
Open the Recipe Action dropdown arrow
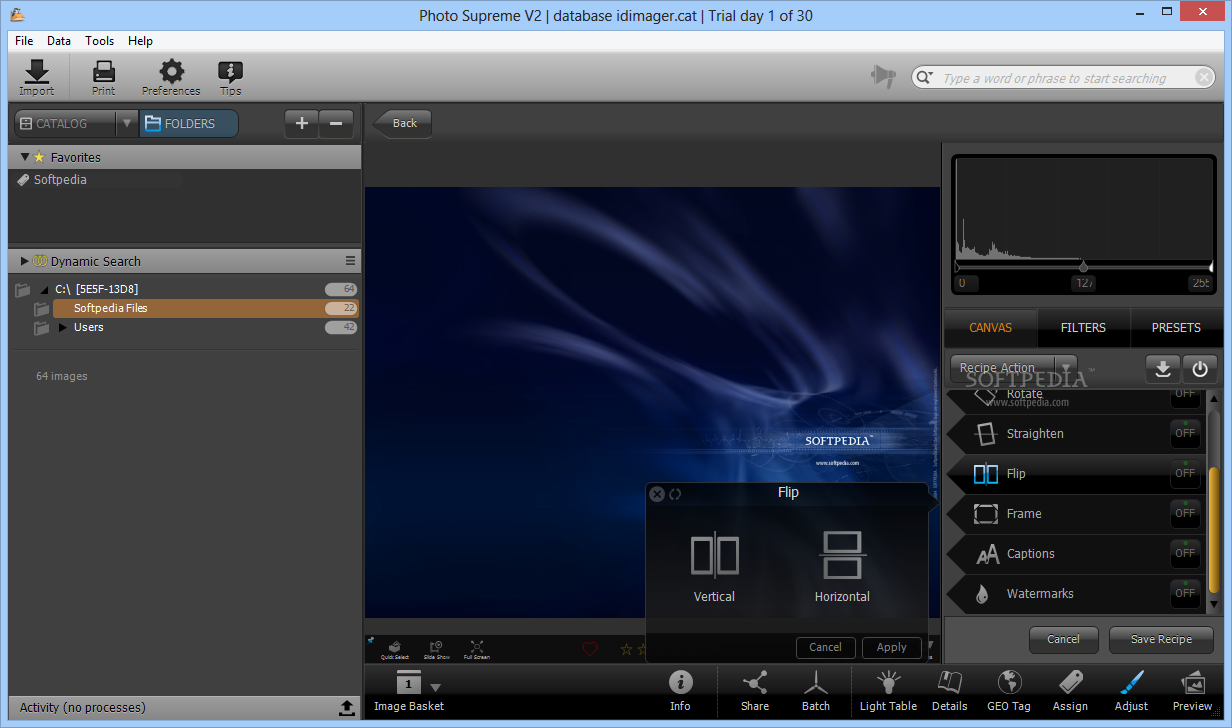tap(1066, 368)
